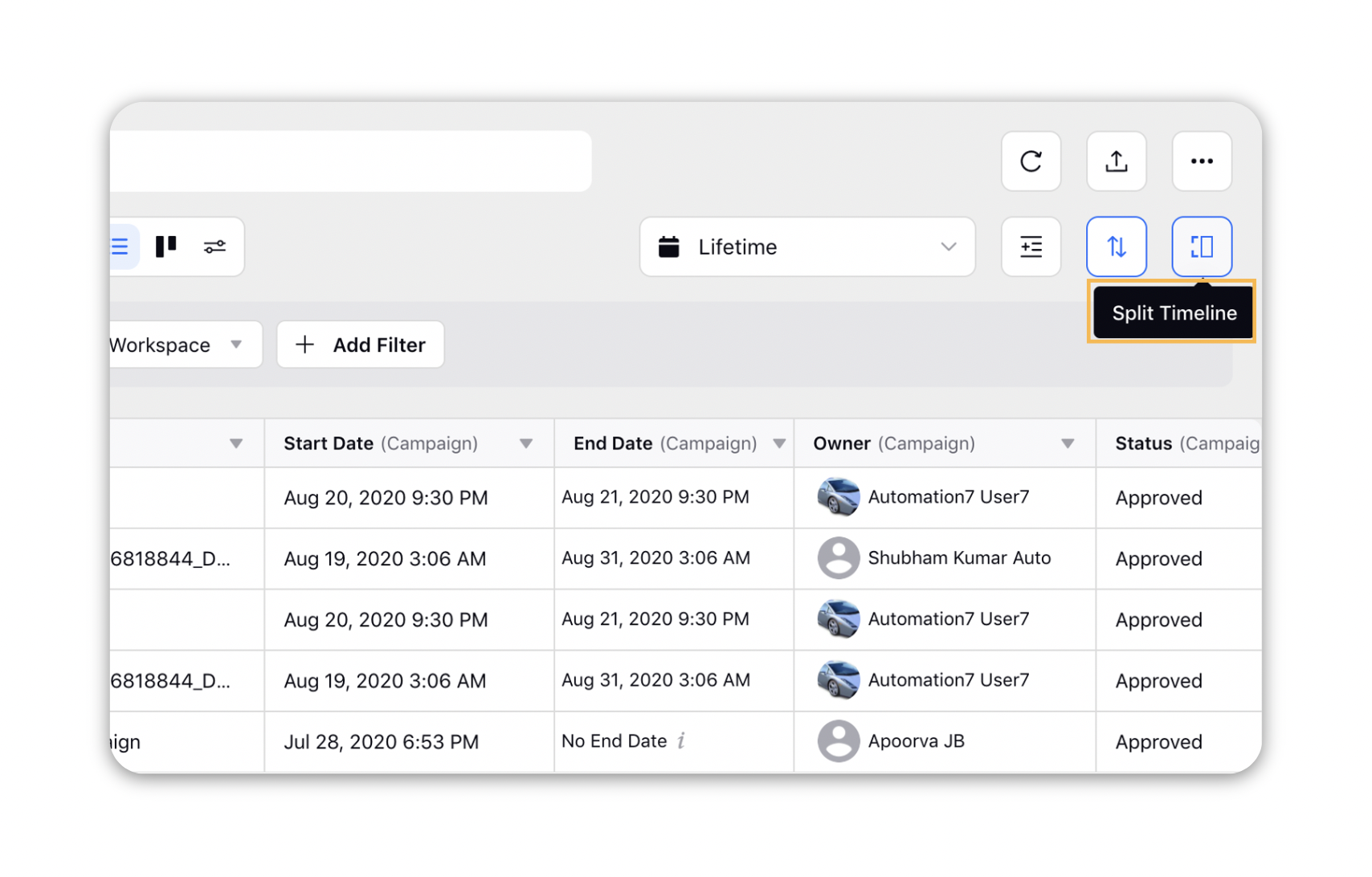The width and height of the screenshot is (1372, 877).
Task: Click the export/upload icon button
Action: click(x=1116, y=161)
